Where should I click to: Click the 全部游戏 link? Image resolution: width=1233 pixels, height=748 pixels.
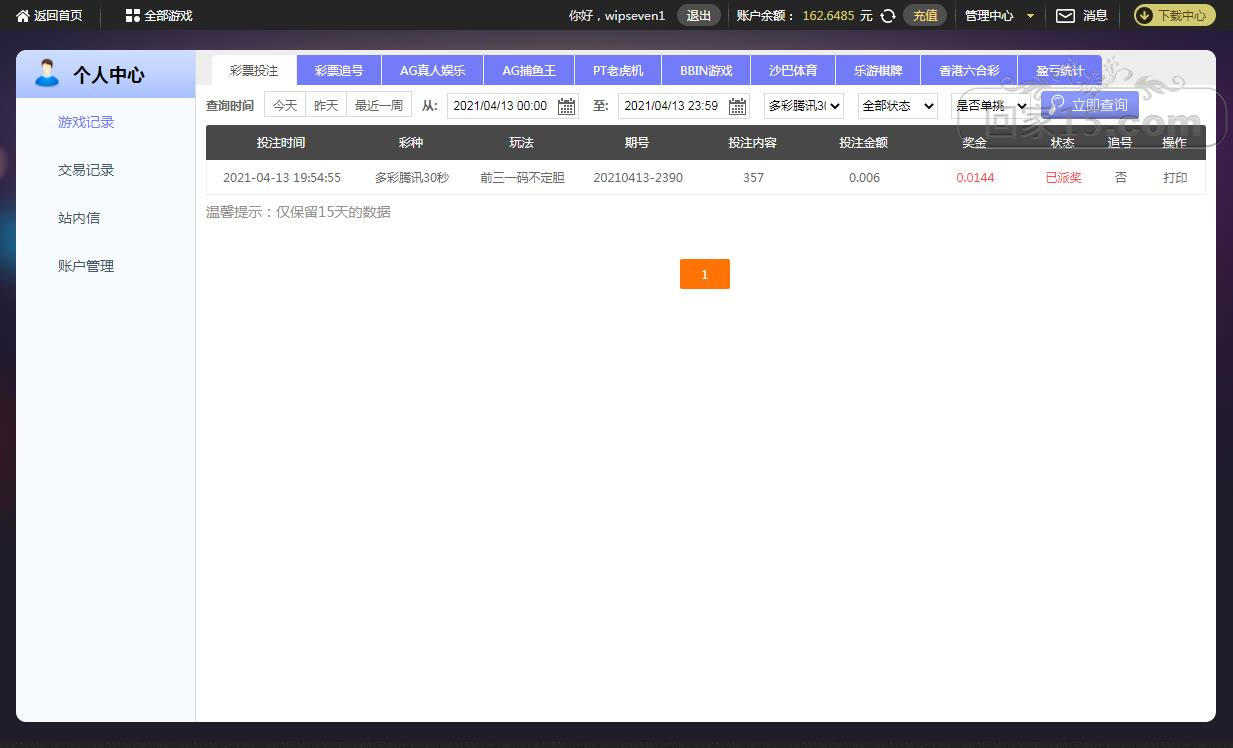(x=168, y=16)
